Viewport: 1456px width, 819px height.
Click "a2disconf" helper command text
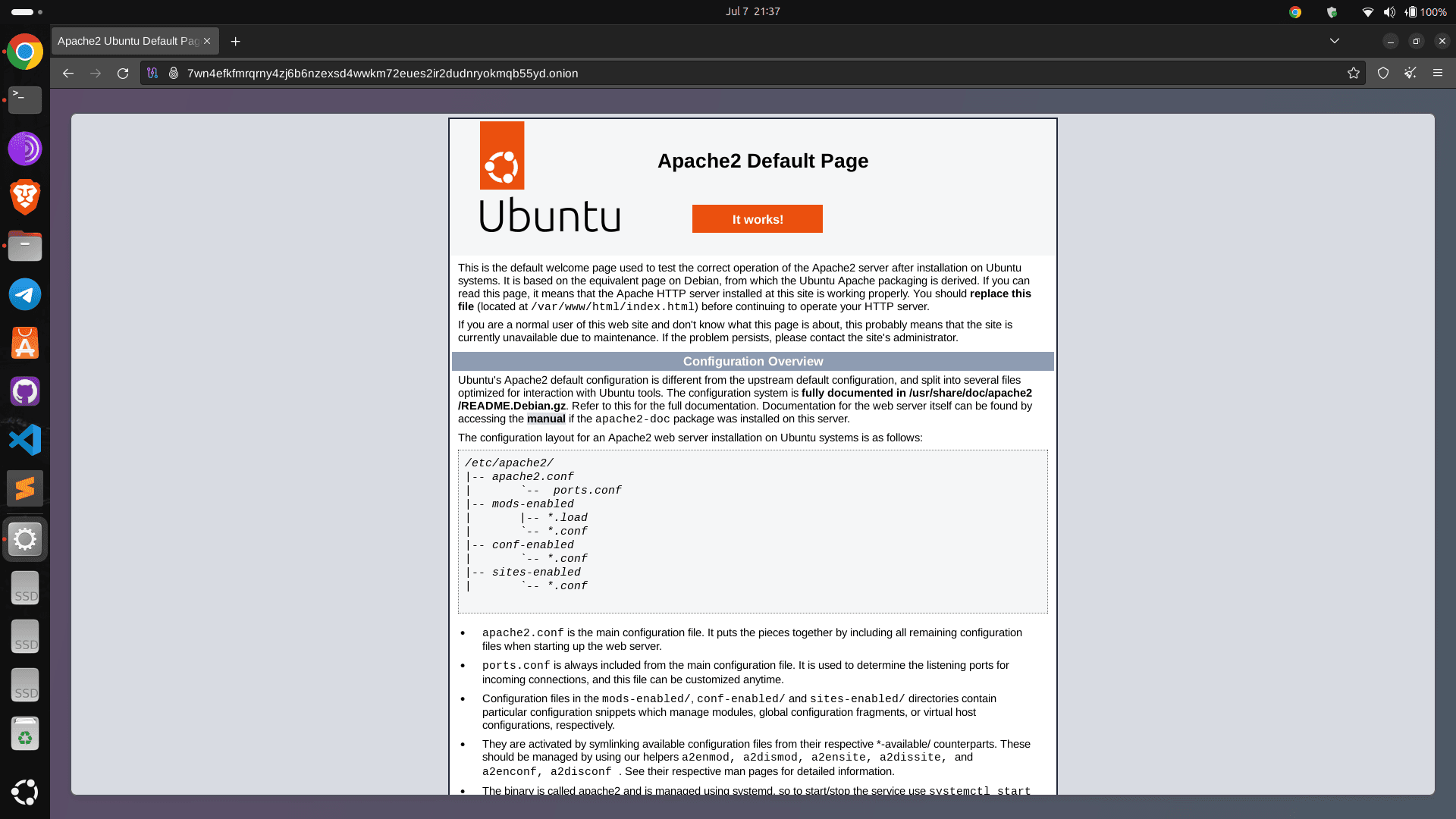click(581, 772)
